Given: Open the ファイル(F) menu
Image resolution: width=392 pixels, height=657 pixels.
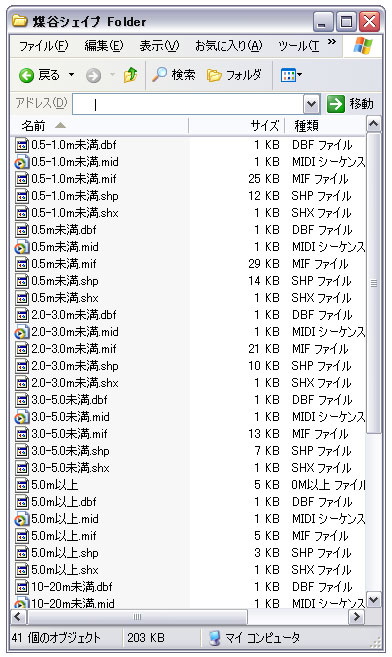Looking at the screenshot, I should (43, 46).
